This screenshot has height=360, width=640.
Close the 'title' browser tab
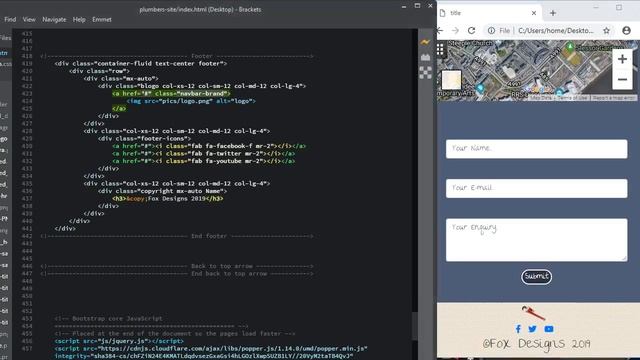533,13
